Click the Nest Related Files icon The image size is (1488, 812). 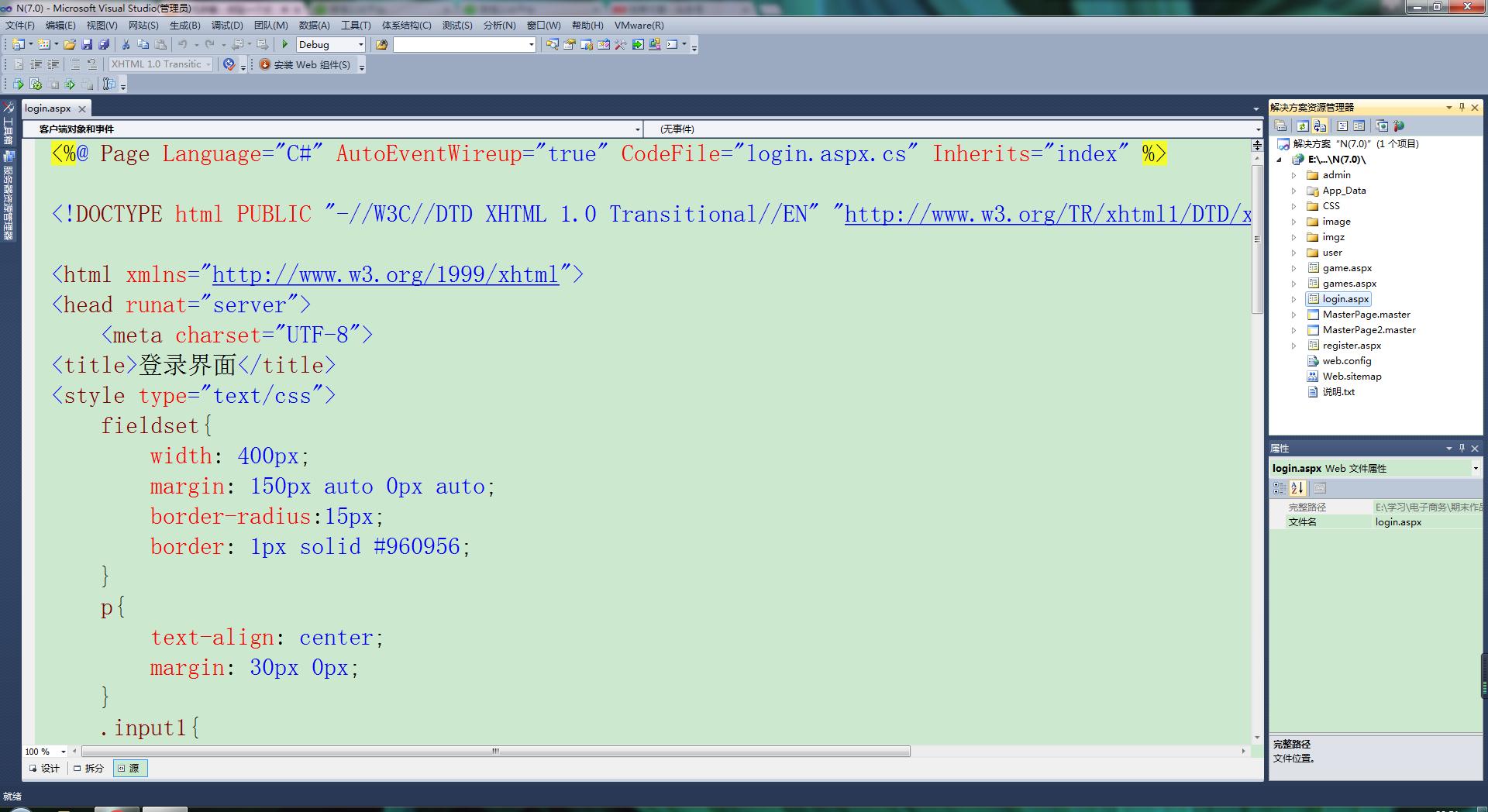point(1320,126)
